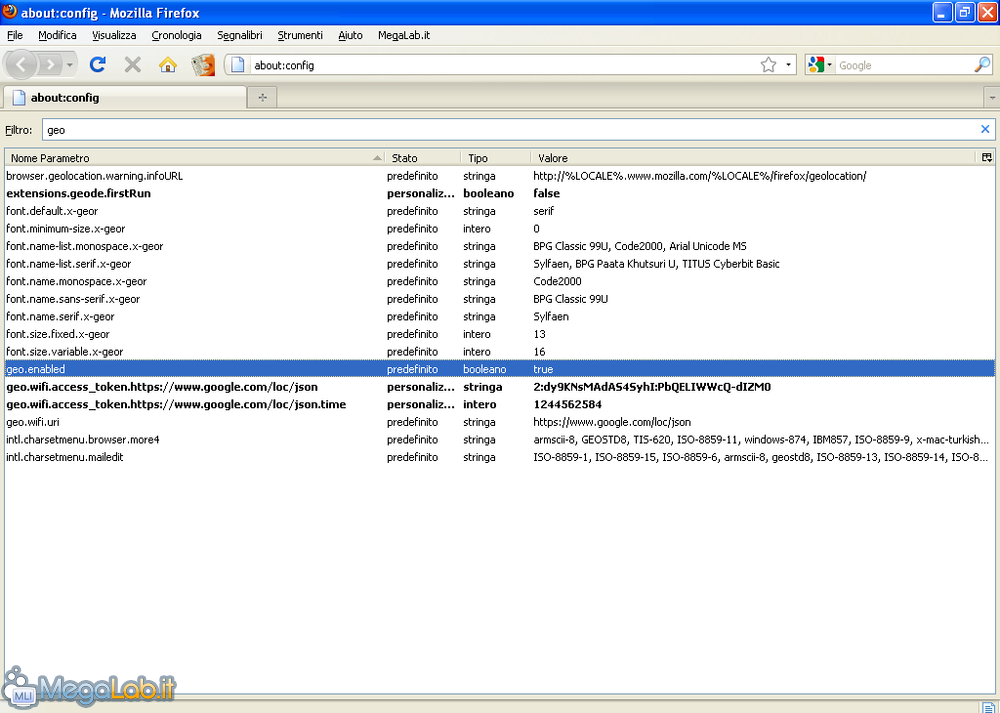Click the about:config address bar field

pyautogui.click(x=504, y=65)
